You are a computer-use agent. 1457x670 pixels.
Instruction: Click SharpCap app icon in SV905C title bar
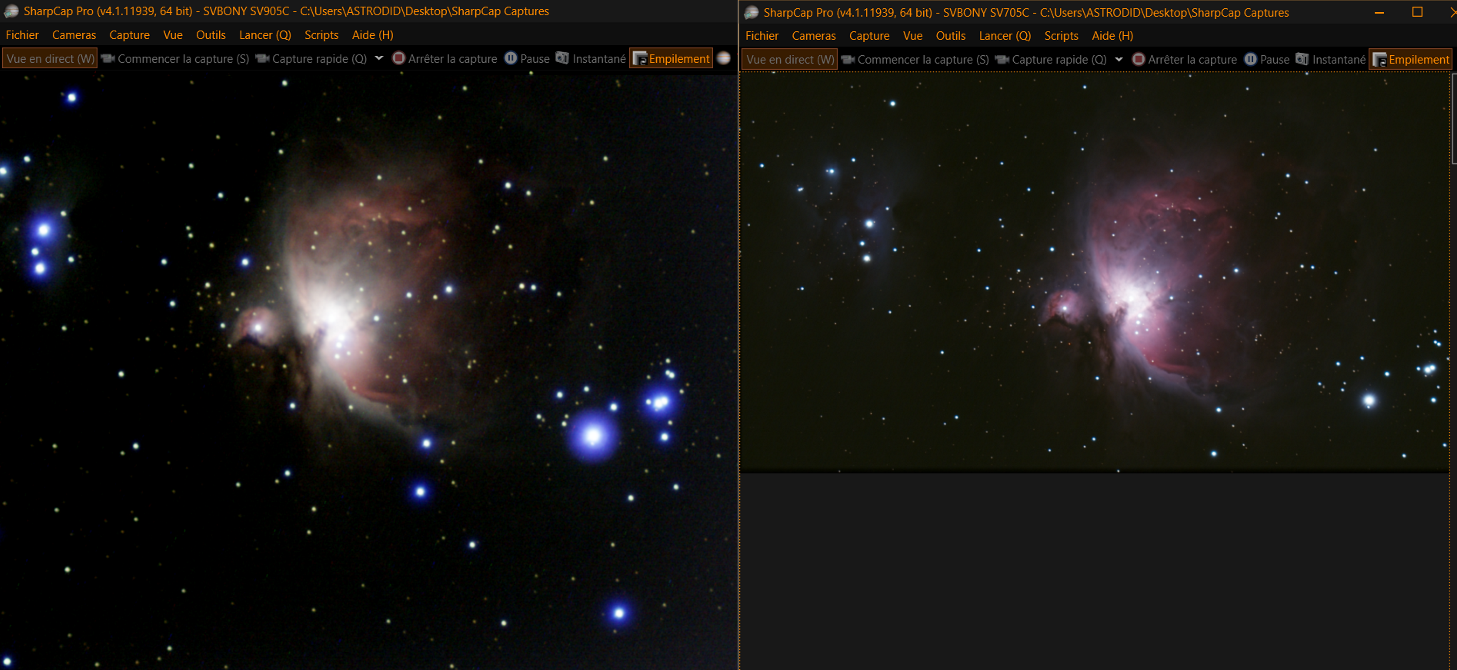[x=11, y=12]
